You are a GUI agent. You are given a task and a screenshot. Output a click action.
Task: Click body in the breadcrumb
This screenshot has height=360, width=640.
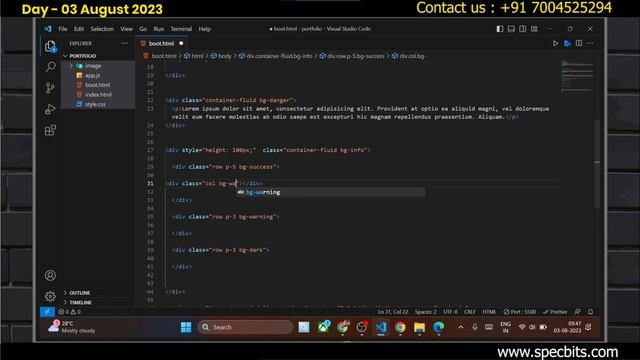tap(224, 56)
